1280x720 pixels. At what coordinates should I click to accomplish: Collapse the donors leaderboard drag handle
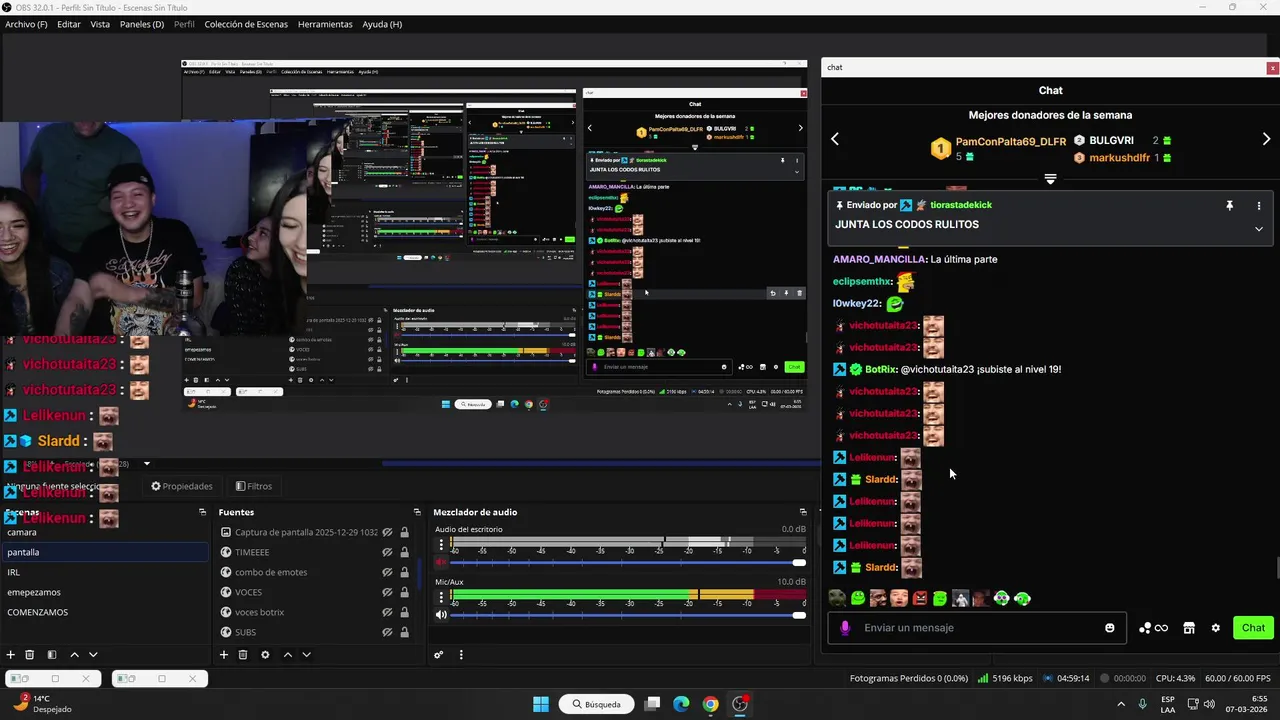tap(1050, 179)
